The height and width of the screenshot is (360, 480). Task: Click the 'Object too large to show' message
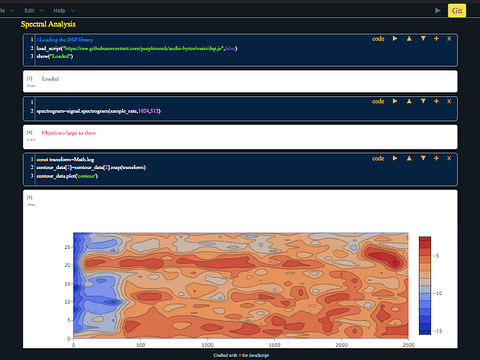(69, 133)
